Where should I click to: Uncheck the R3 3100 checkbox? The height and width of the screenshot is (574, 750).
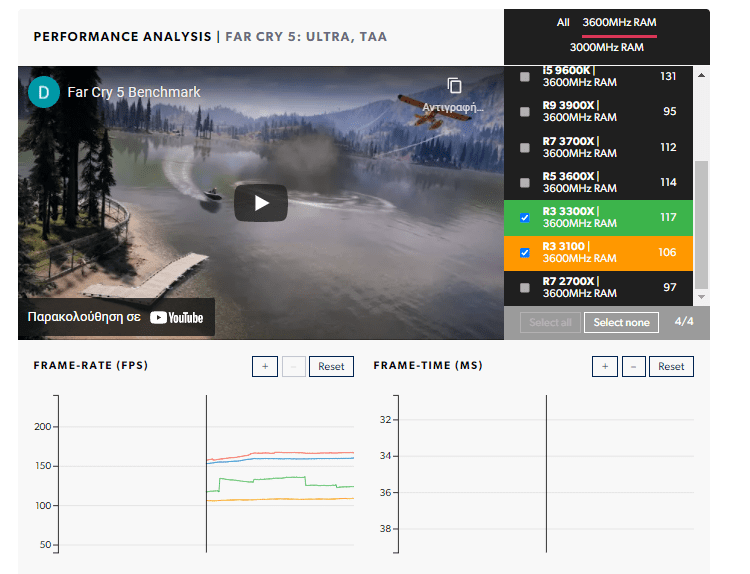click(x=525, y=253)
